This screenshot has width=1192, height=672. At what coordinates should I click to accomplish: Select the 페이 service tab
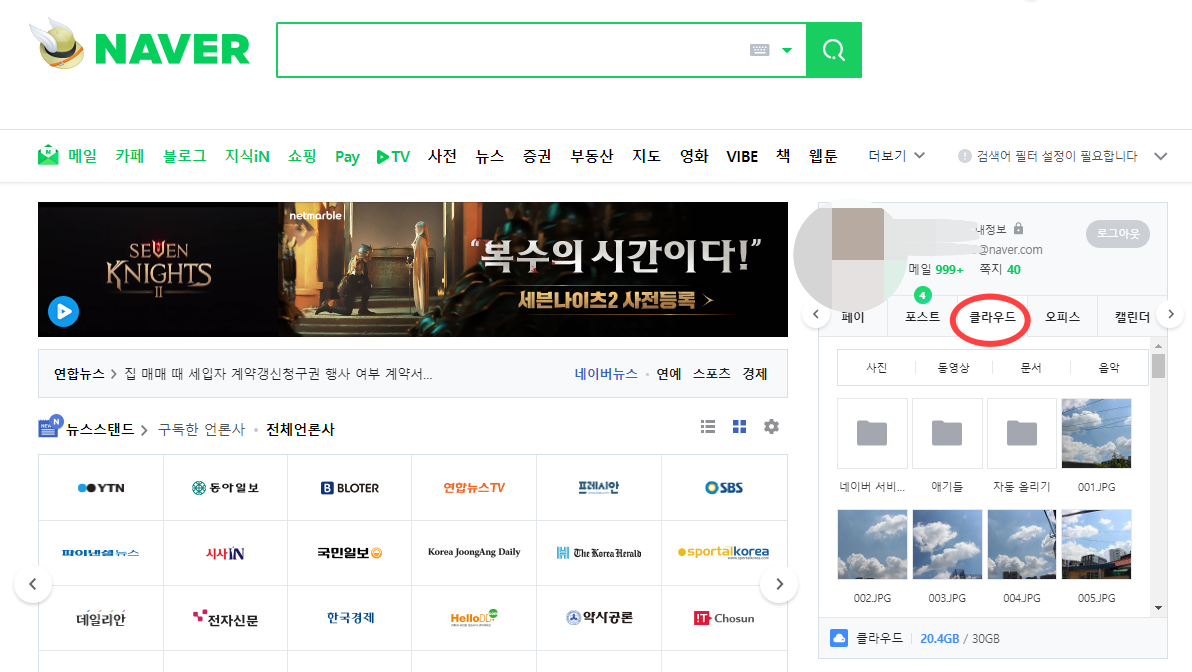coord(853,317)
